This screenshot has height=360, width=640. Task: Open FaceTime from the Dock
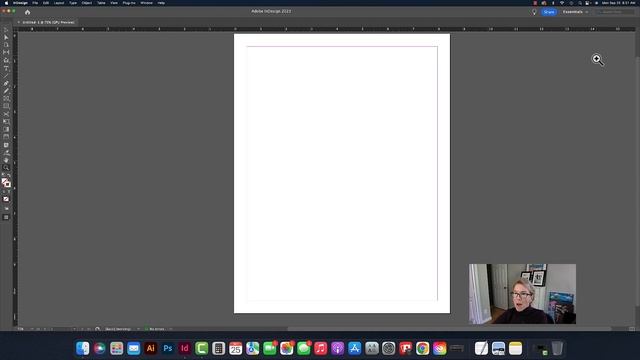click(269, 348)
